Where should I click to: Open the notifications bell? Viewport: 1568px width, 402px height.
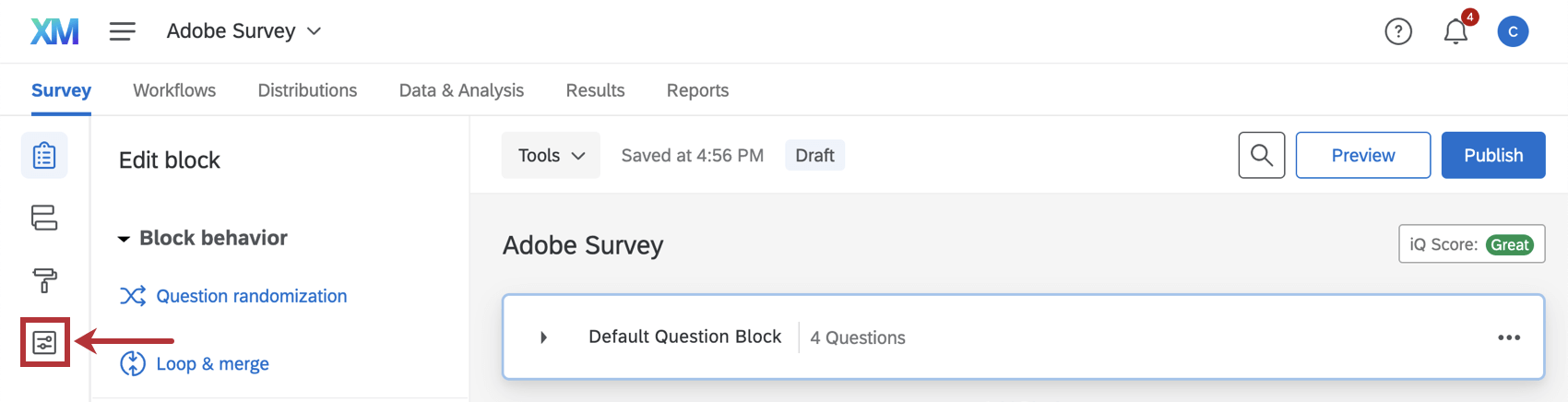pos(1455,31)
